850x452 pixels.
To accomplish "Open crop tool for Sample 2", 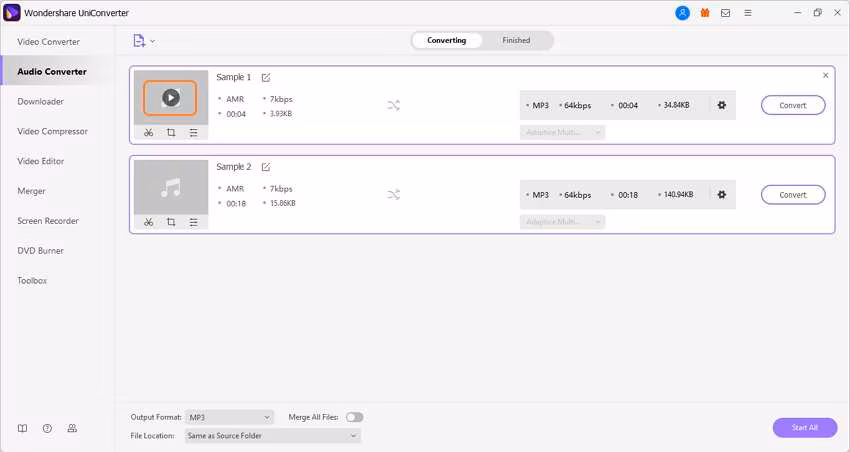I will tap(171, 222).
